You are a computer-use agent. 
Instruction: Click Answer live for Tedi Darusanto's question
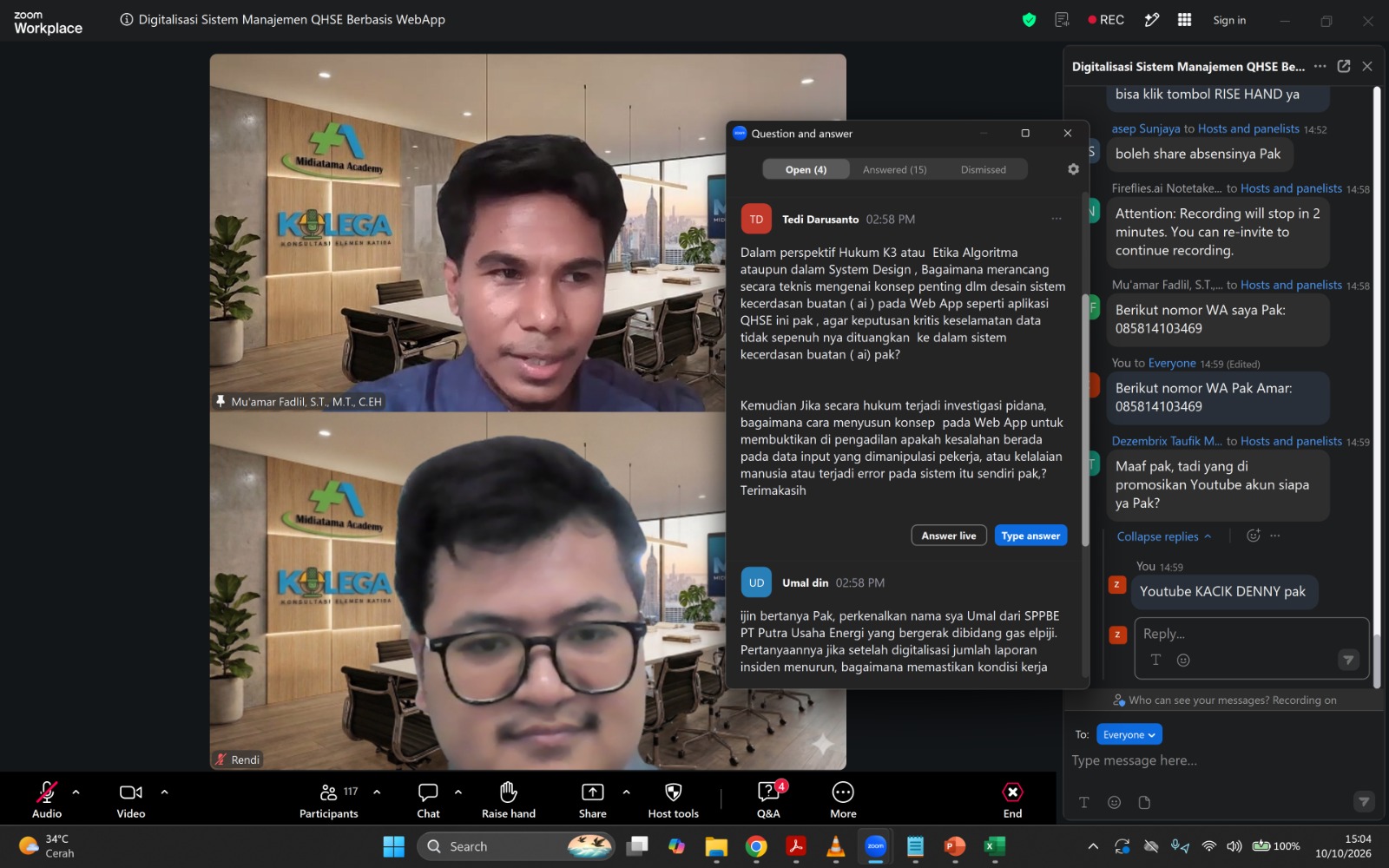[x=949, y=536]
